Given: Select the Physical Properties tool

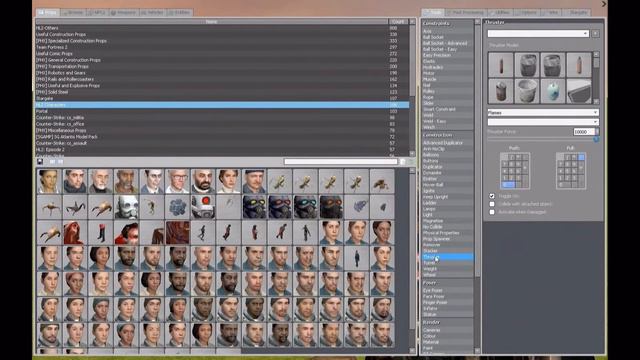Looking at the screenshot, I should pyautogui.click(x=447, y=233).
